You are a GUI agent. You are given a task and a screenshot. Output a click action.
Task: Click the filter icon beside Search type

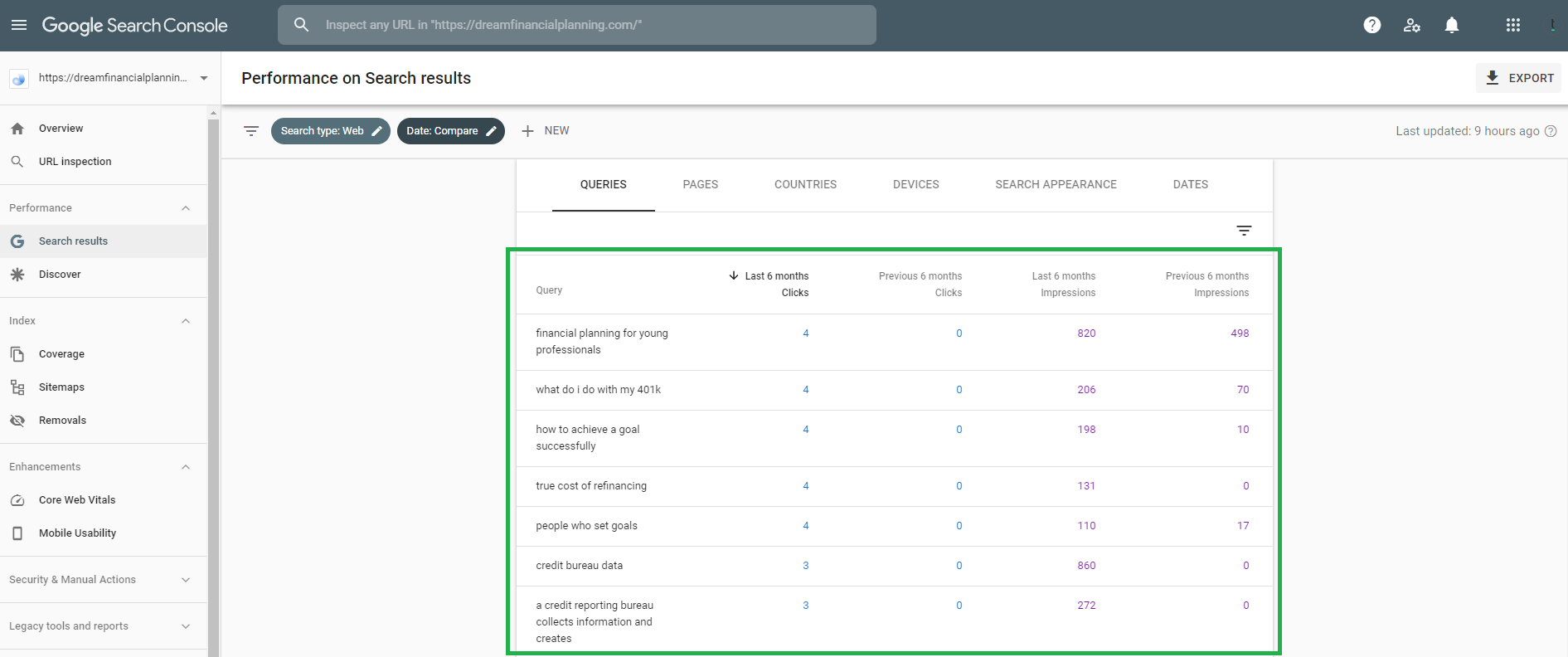pos(251,131)
